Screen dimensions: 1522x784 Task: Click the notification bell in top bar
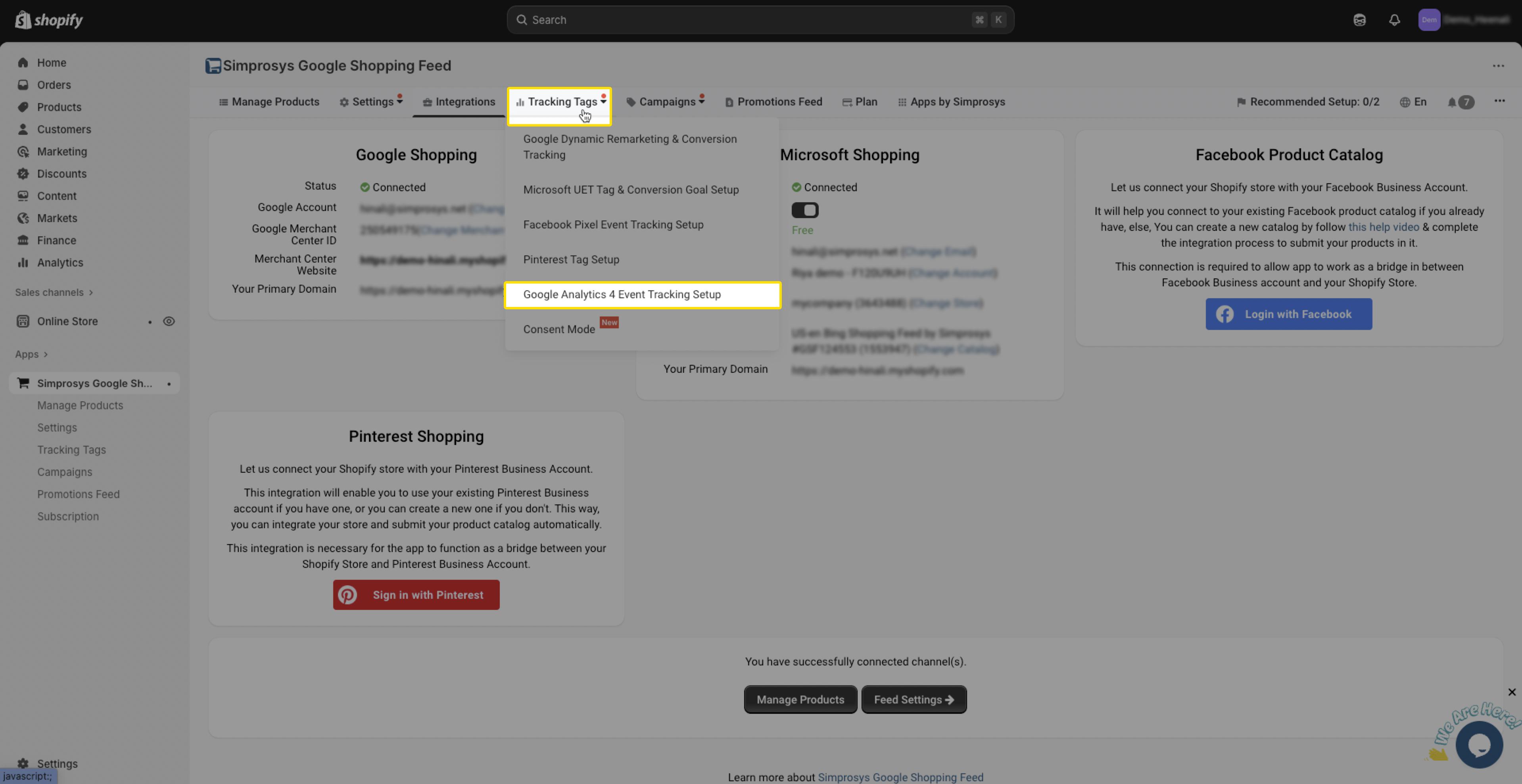pyautogui.click(x=1394, y=20)
